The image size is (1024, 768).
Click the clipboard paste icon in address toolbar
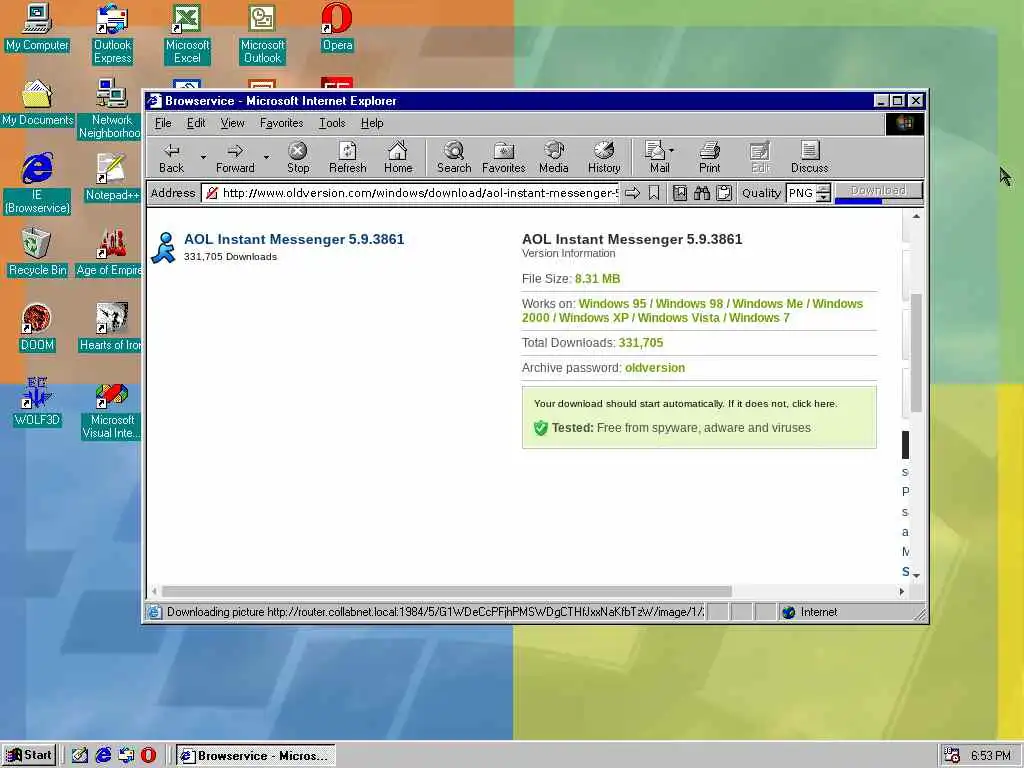tap(724, 193)
